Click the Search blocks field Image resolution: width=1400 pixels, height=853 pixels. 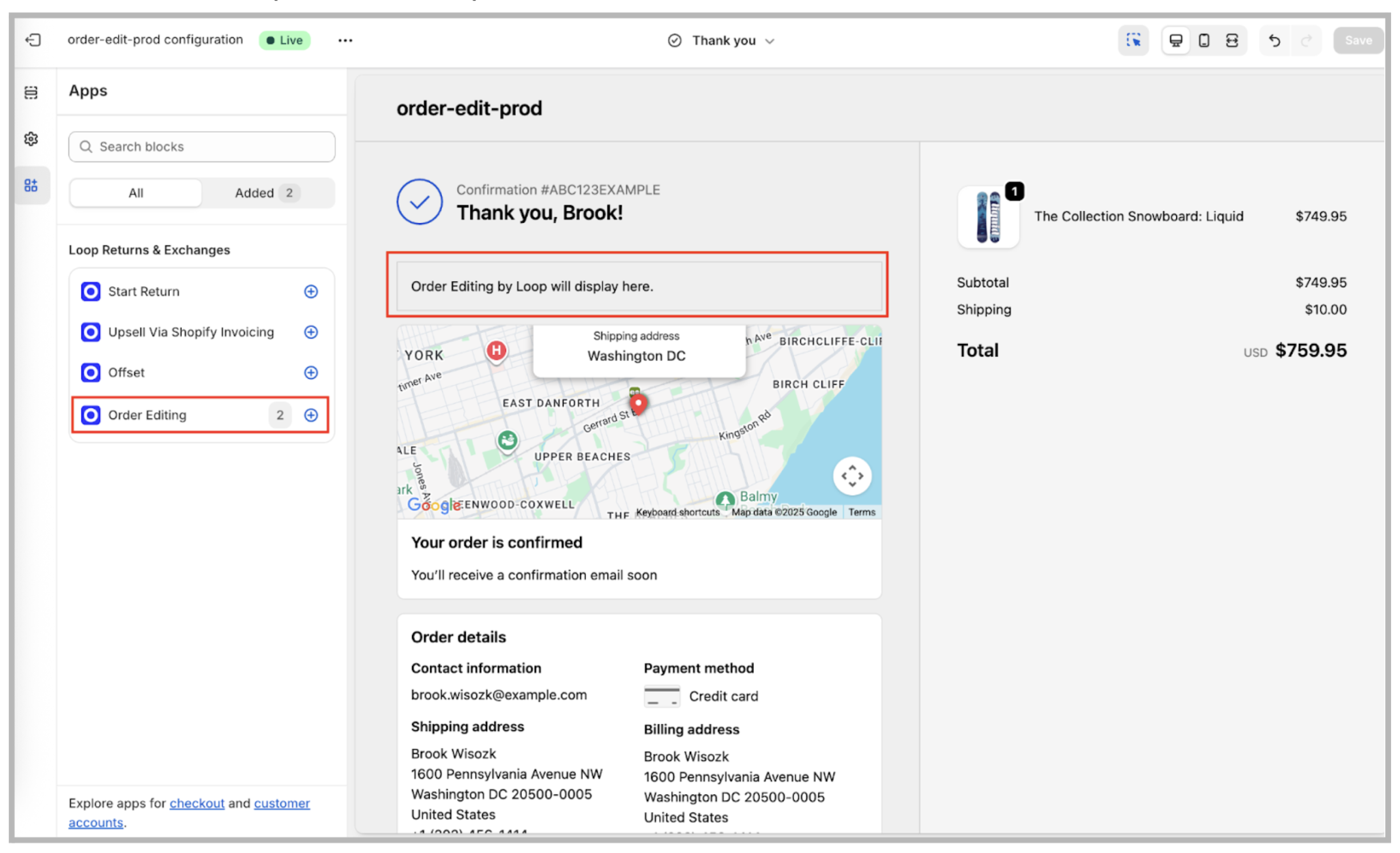point(202,147)
